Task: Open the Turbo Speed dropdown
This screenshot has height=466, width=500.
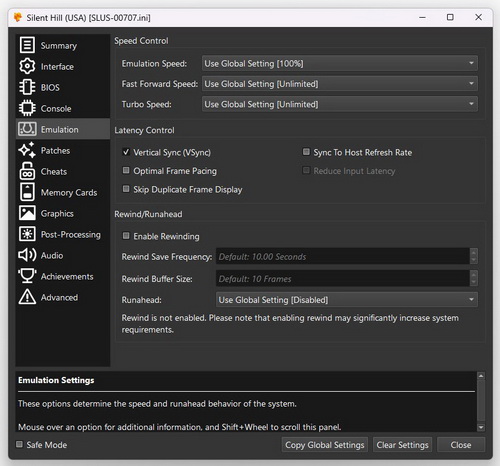Action: (x=340, y=104)
